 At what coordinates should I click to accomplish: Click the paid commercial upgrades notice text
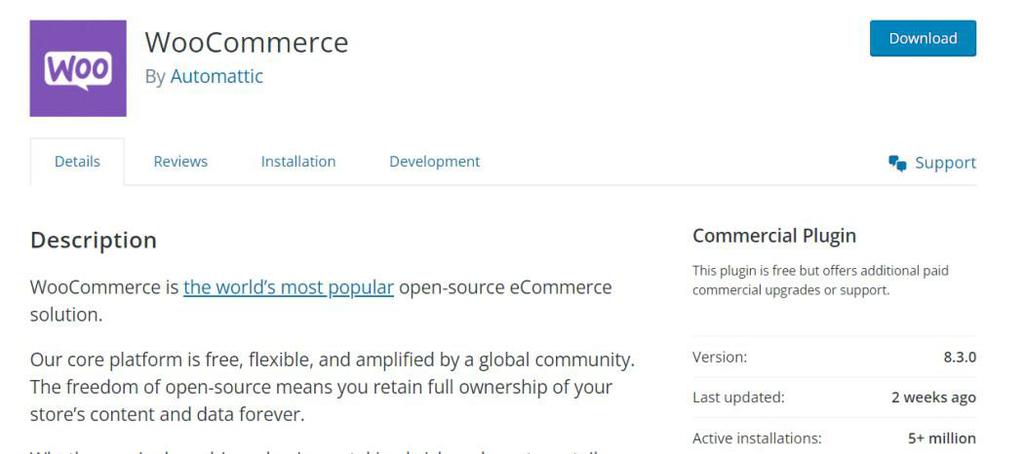[820, 280]
